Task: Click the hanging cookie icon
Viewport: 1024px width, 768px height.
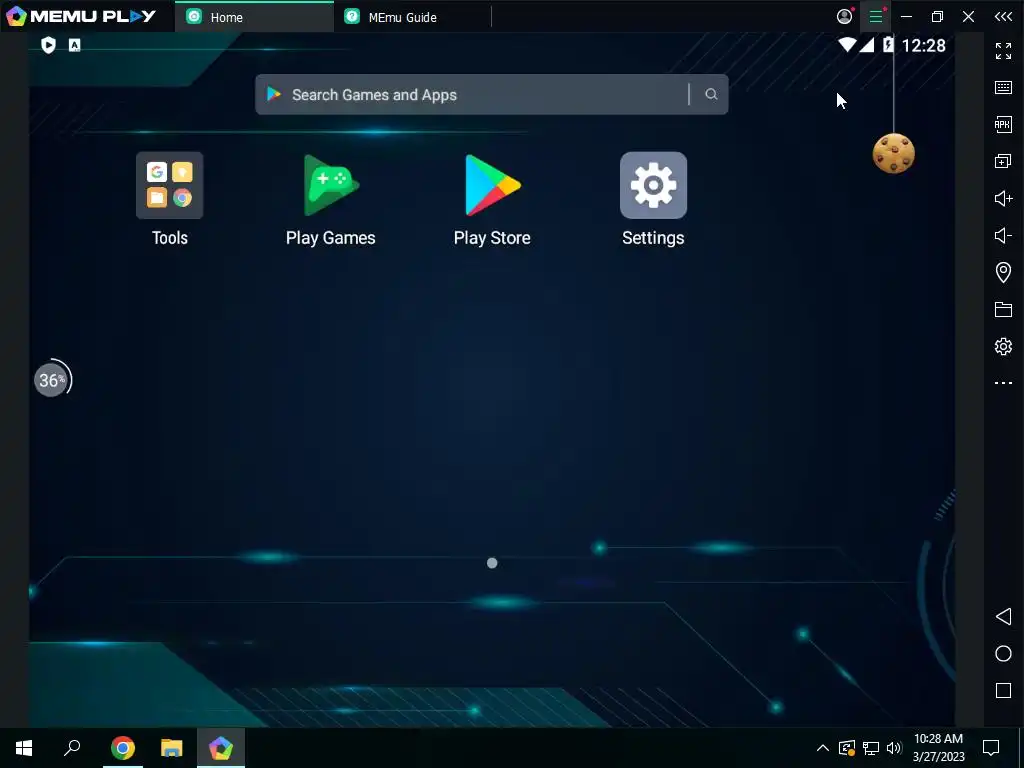Action: click(x=893, y=153)
